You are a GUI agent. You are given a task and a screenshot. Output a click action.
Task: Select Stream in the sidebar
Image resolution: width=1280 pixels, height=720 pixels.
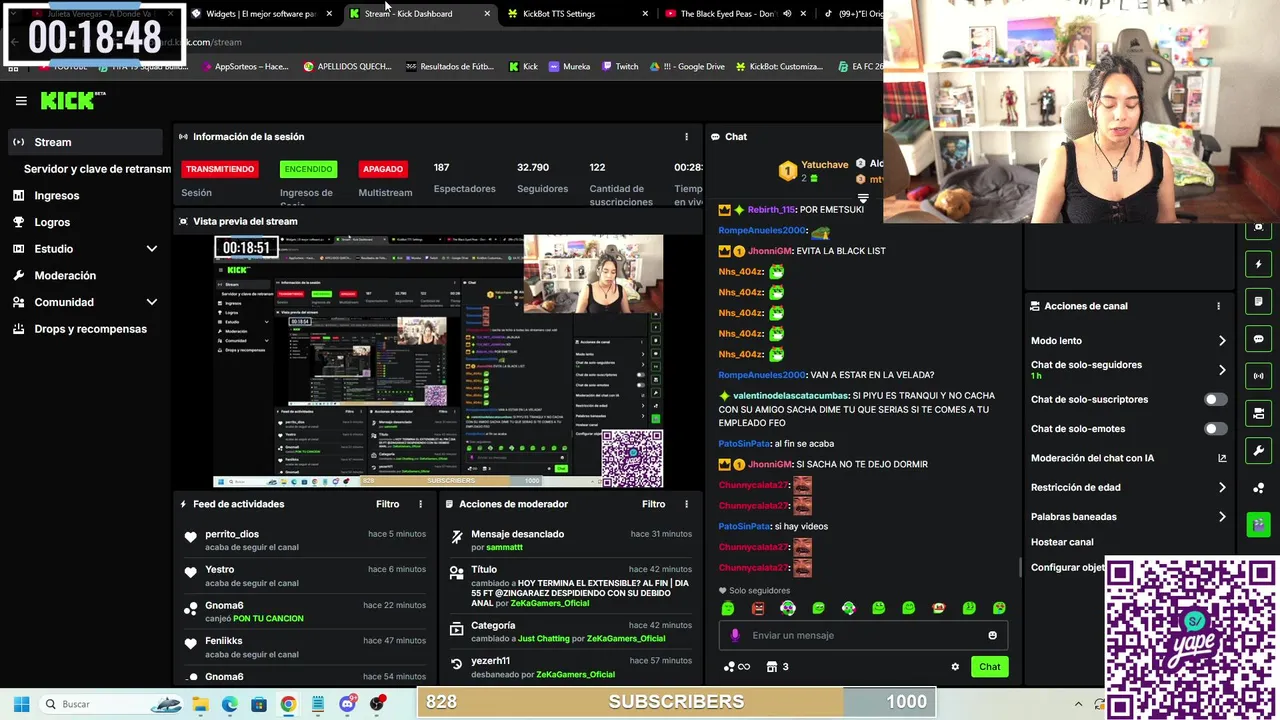coord(85,142)
